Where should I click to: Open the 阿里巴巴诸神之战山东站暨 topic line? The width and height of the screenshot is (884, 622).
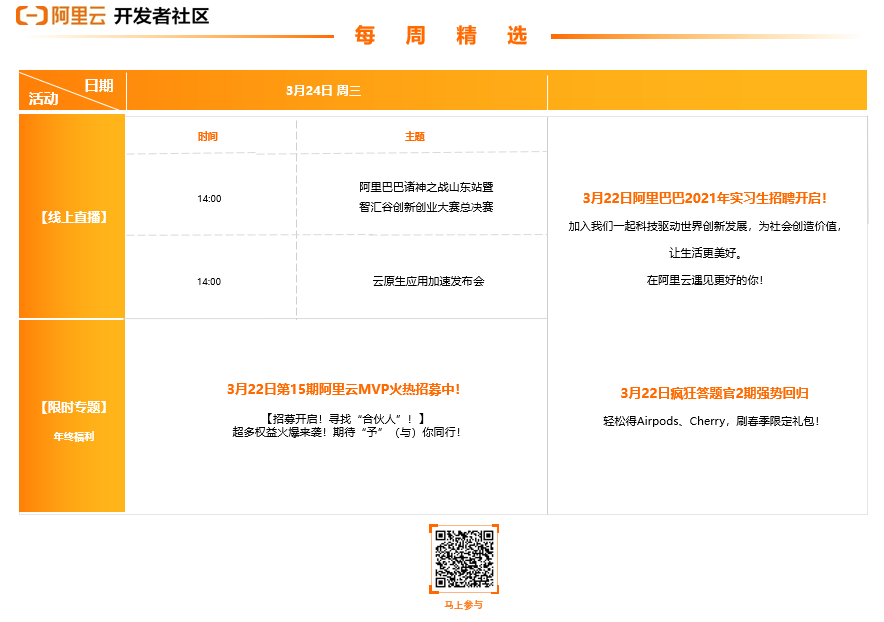(x=426, y=187)
